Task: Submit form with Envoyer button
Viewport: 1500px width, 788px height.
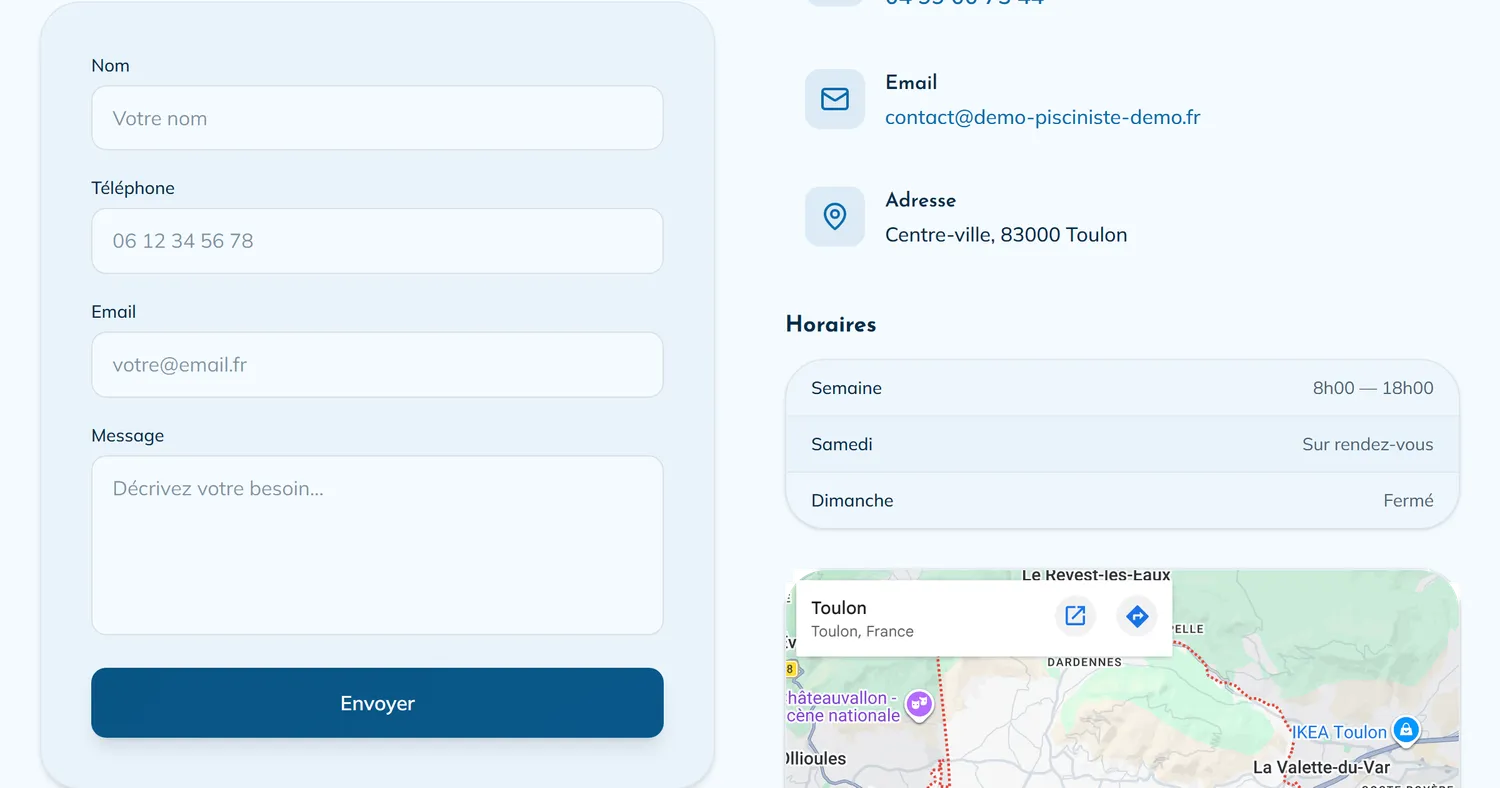Action: [x=377, y=703]
